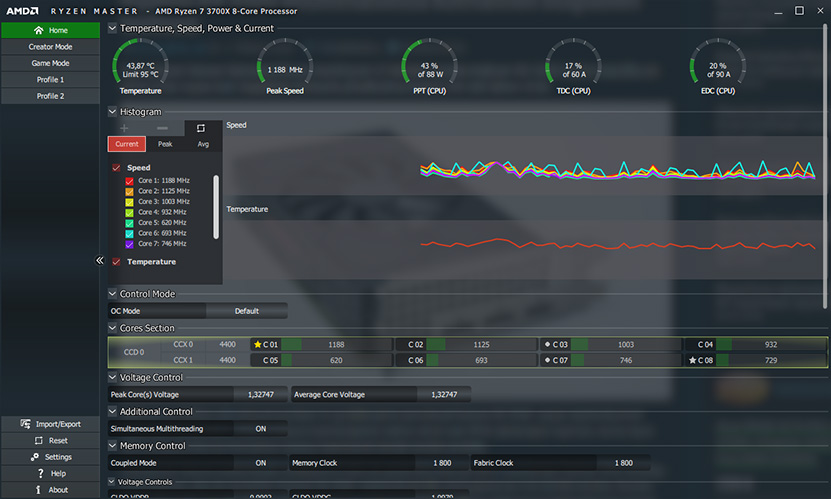
Task: Switch to Game Mode
Action: point(50,63)
